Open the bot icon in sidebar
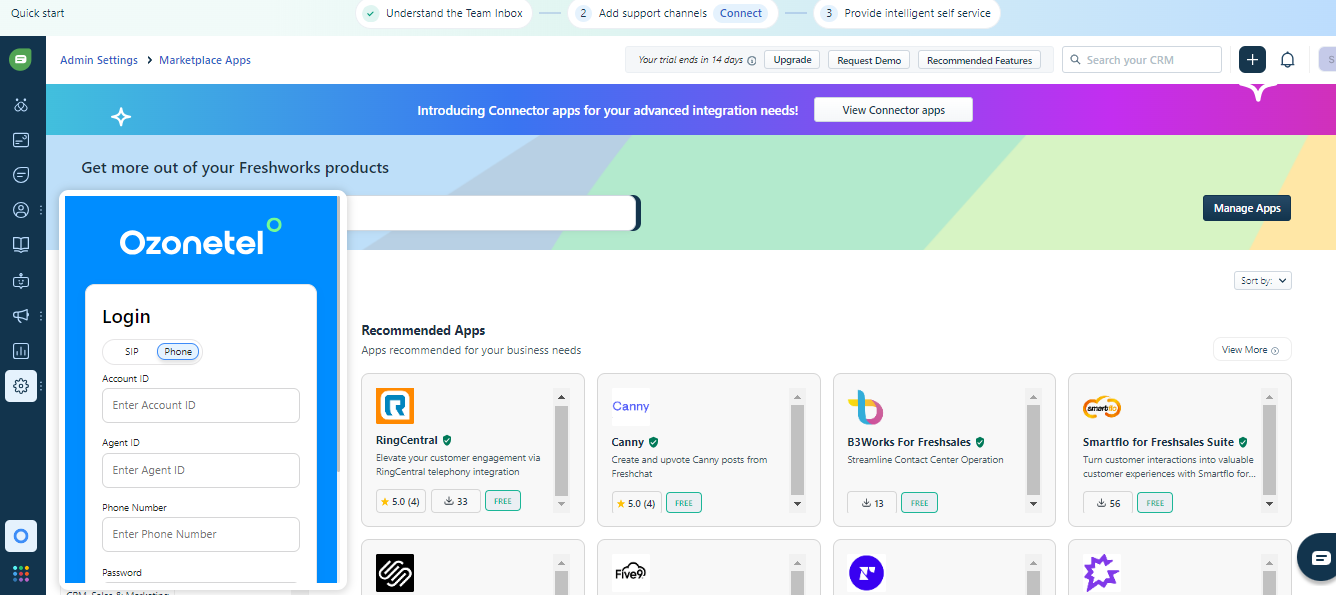The height and width of the screenshot is (595, 1336). point(21,281)
